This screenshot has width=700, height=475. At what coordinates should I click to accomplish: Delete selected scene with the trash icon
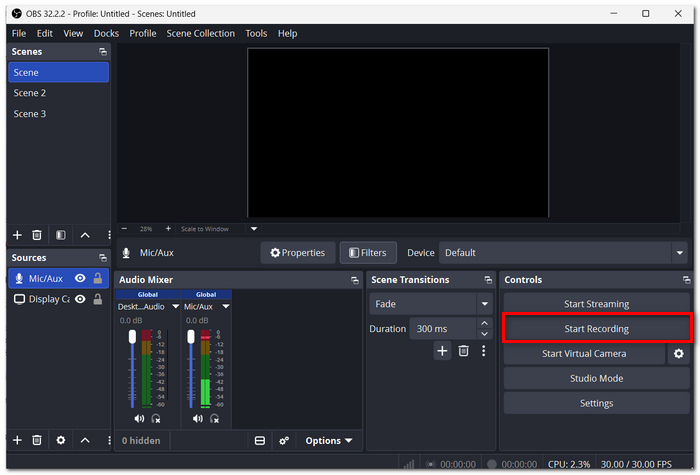(37, 235)
